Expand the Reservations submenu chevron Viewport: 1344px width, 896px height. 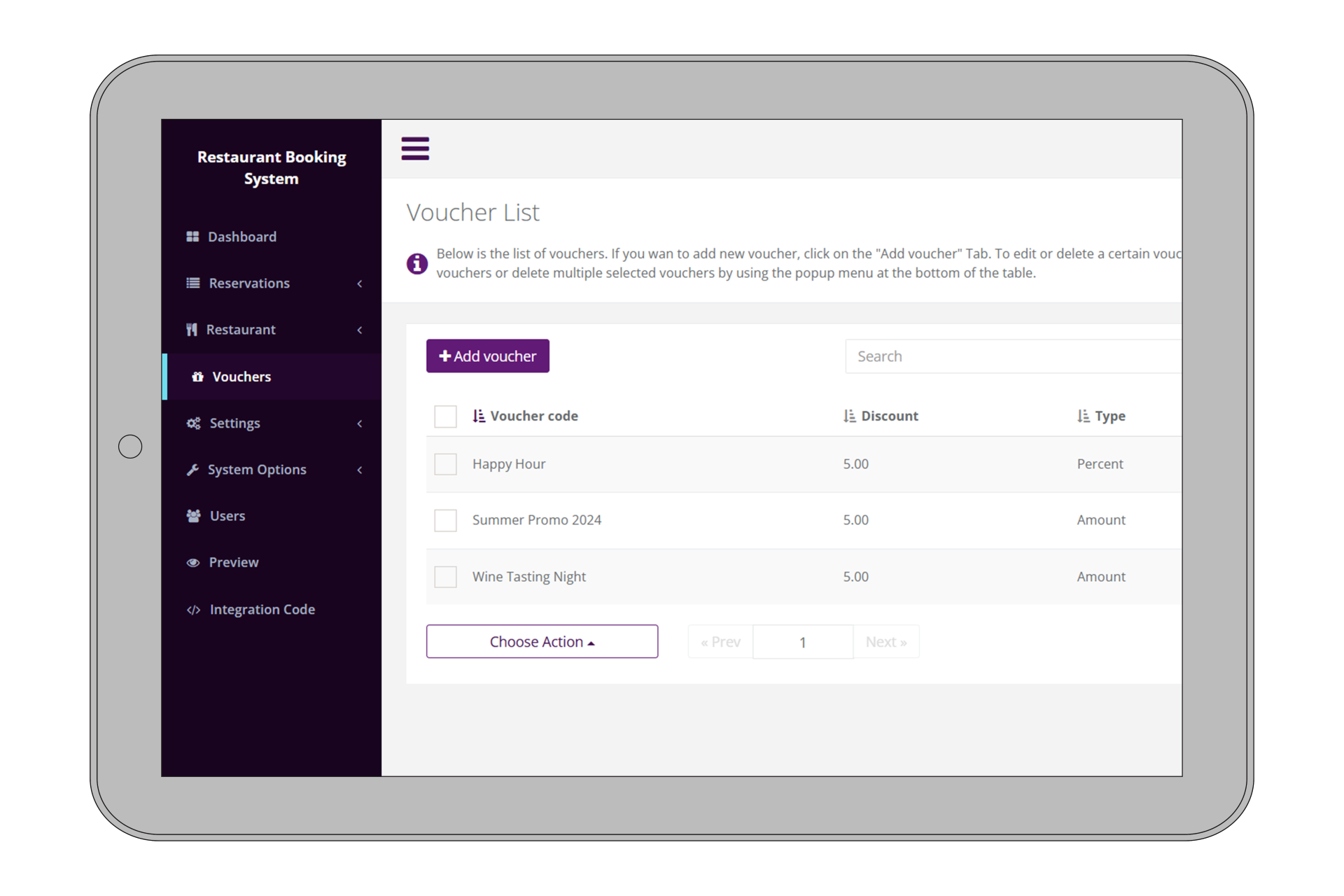[360, 283]
